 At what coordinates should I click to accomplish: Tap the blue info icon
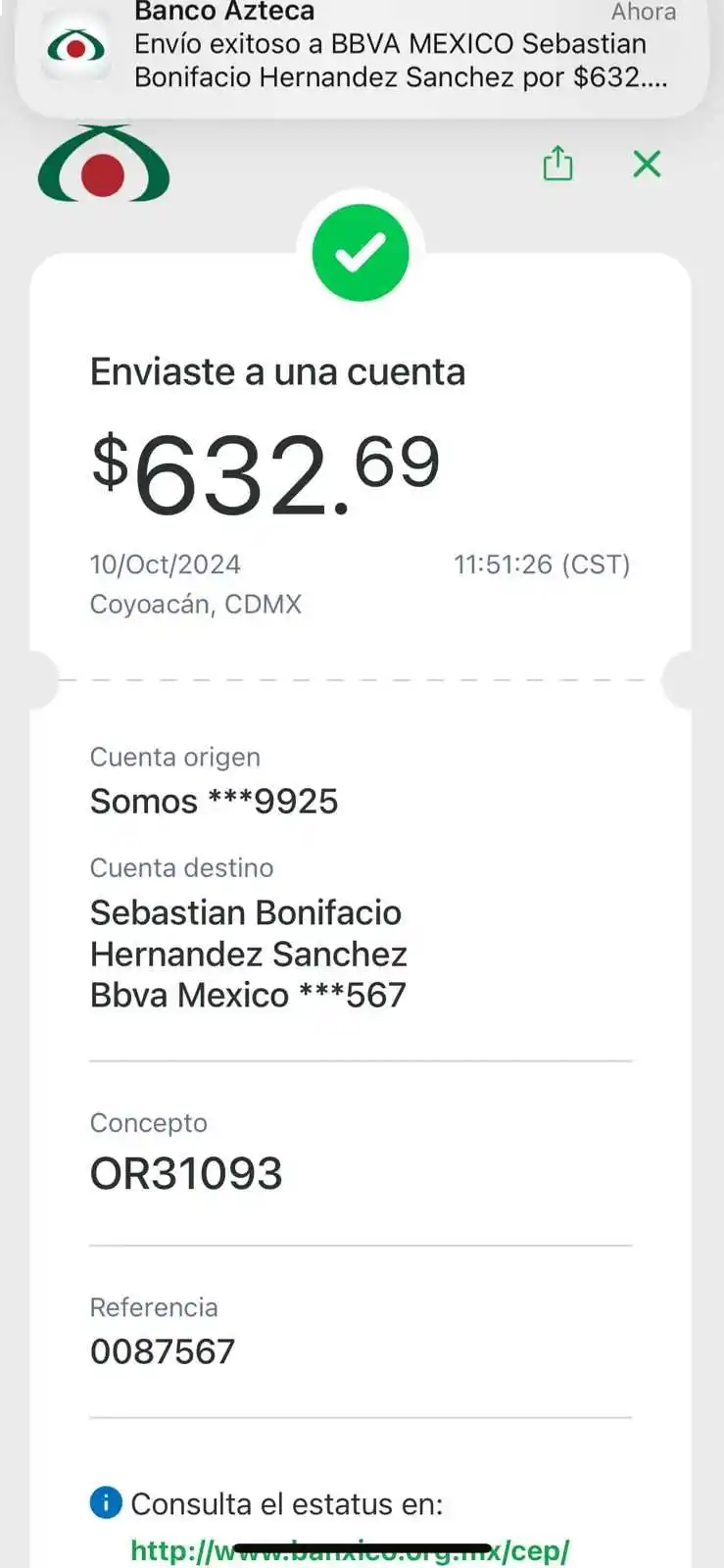click(x=106, y=1502)
